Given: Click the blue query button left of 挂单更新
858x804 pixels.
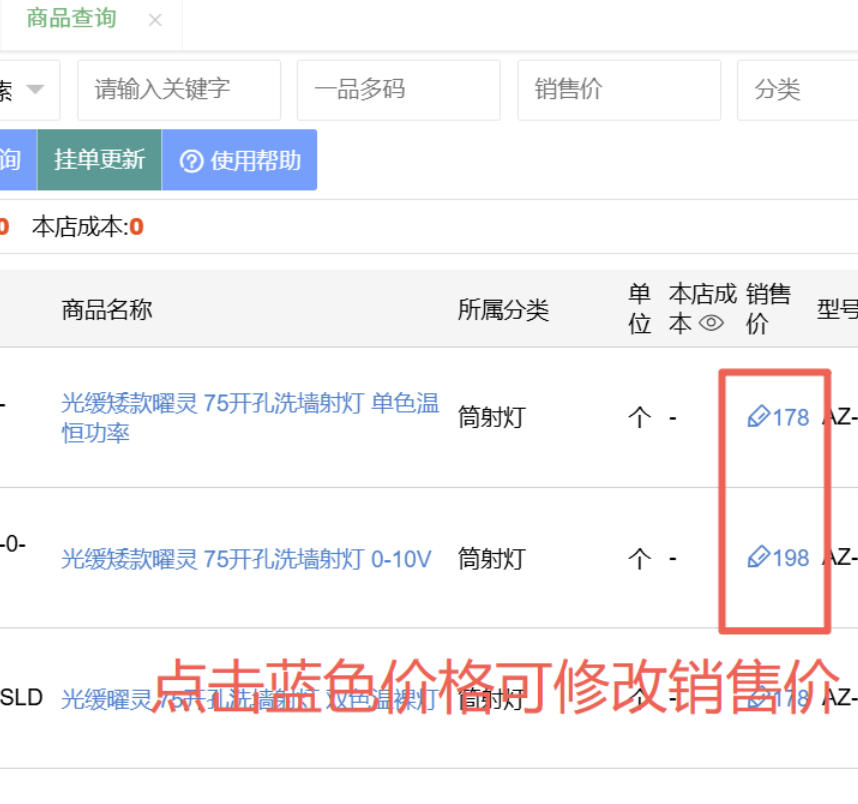Looking at the screenshot, I should [14, 160].
